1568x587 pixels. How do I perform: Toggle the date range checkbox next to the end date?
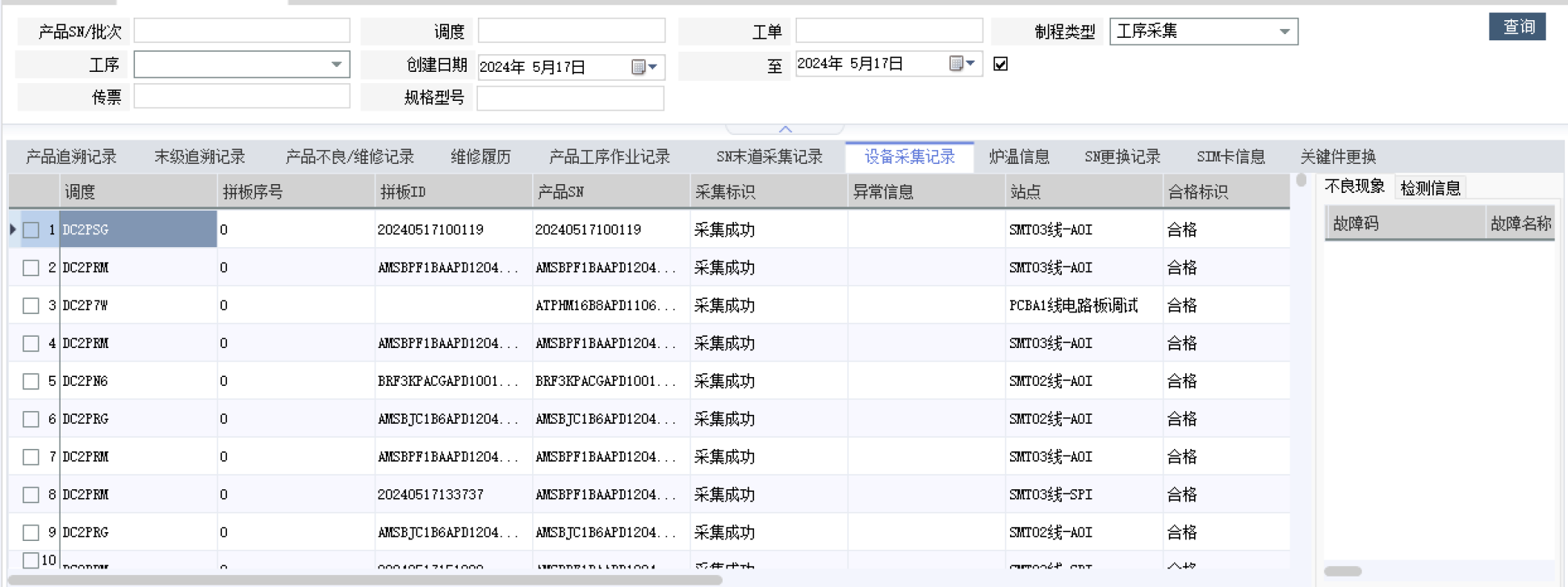pyautogui.click(x=1000, y=64)
